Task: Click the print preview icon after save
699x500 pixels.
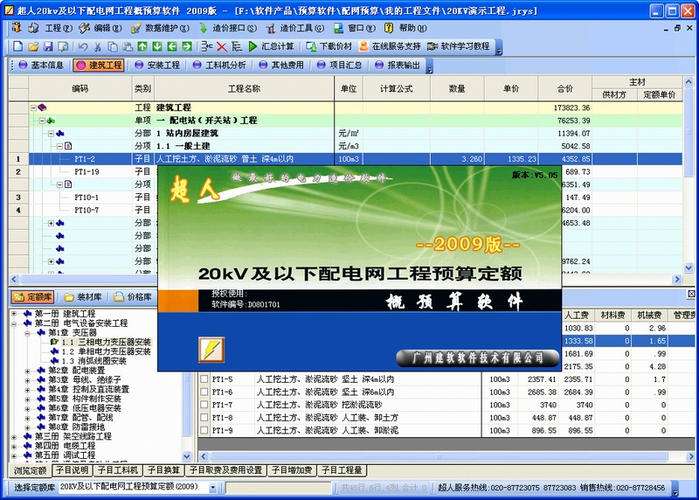Action: click(x=63, y=46)
